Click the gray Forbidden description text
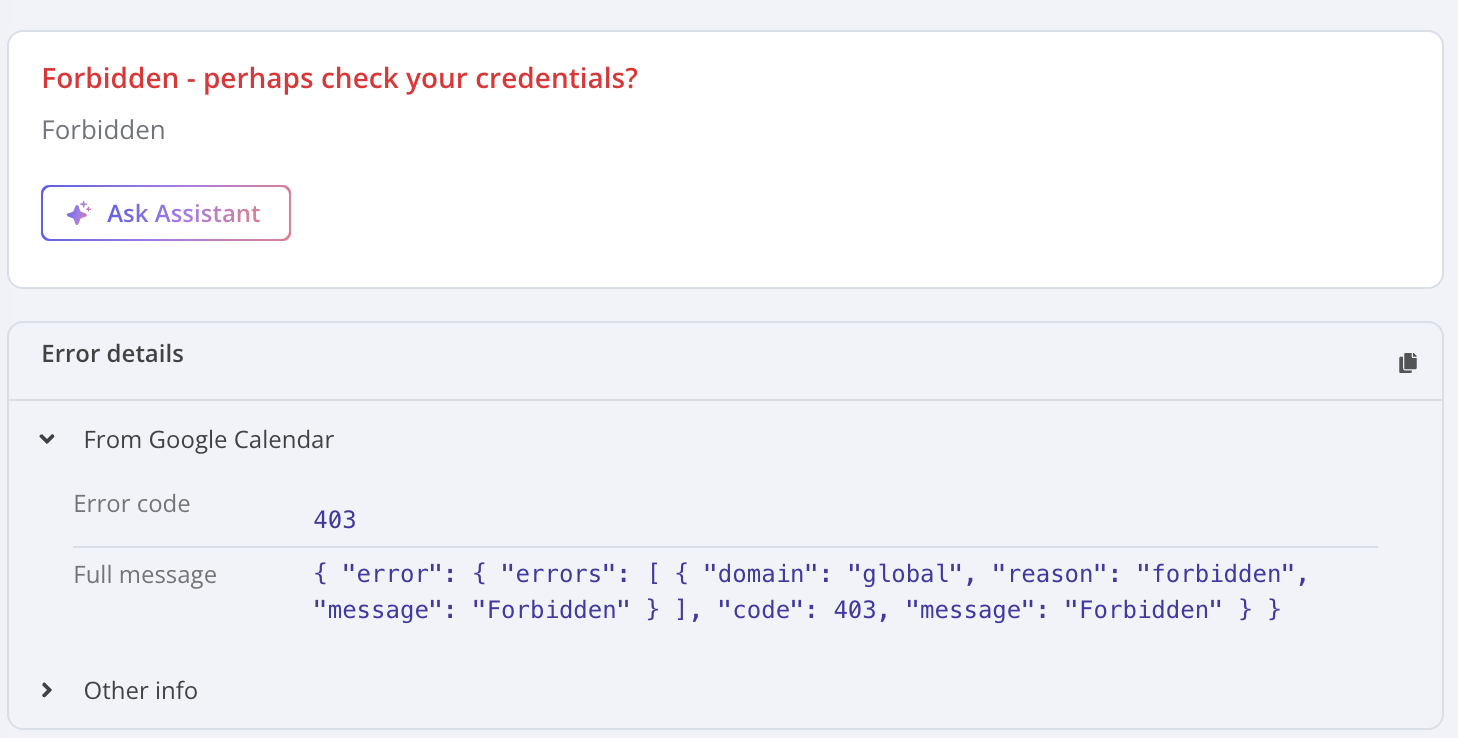This screenshot has height=738, width=1458. pyautogui.click(x=104, y=130)
